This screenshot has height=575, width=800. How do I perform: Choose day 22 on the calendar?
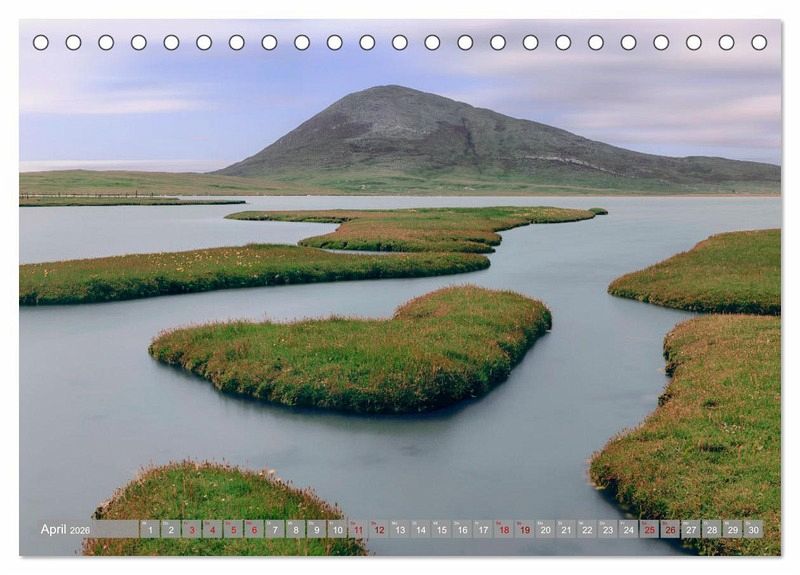(x=587, y=529)
